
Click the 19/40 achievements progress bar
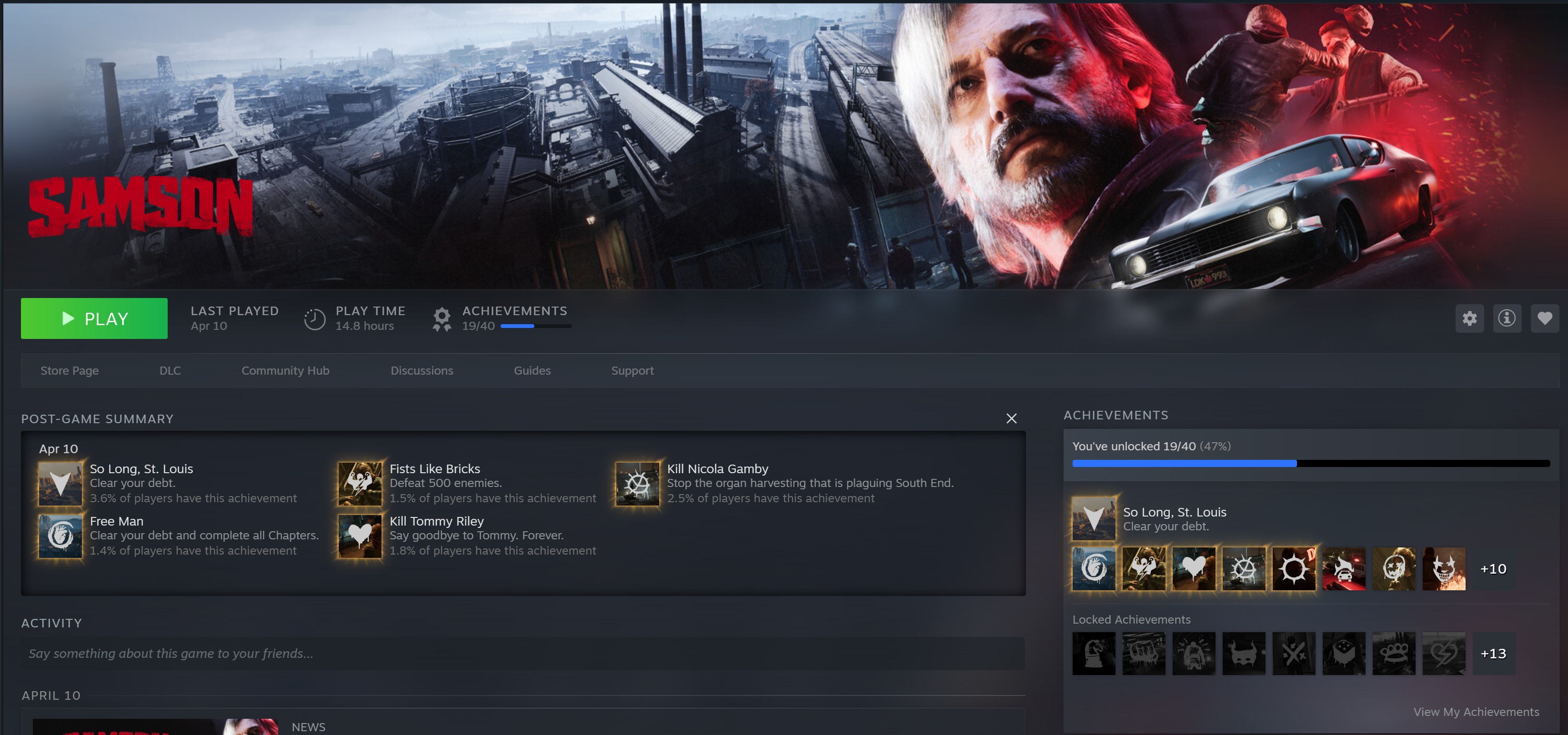(x=536, y=327)
